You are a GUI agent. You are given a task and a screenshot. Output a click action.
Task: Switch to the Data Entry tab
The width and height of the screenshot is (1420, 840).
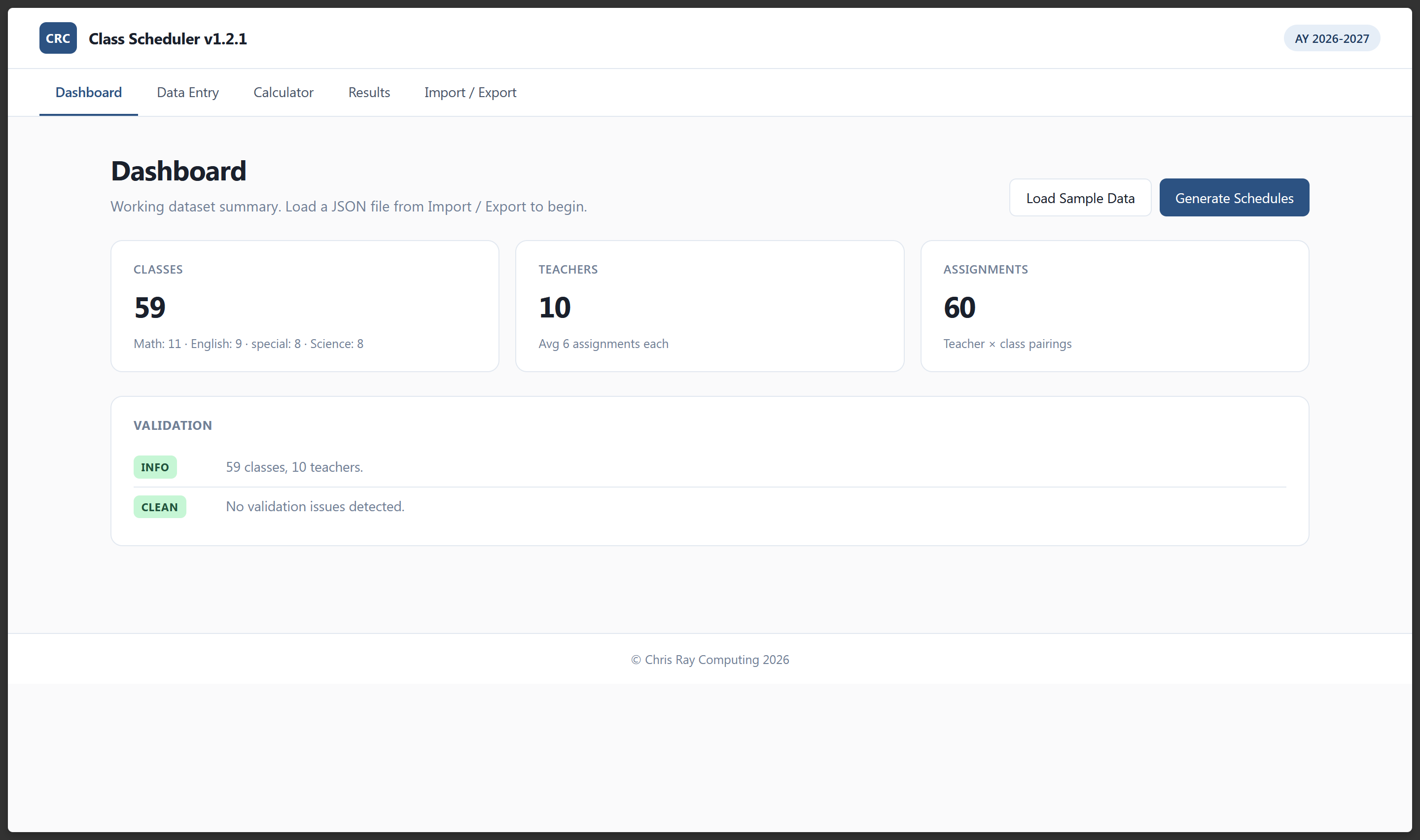tap(187, 92)
